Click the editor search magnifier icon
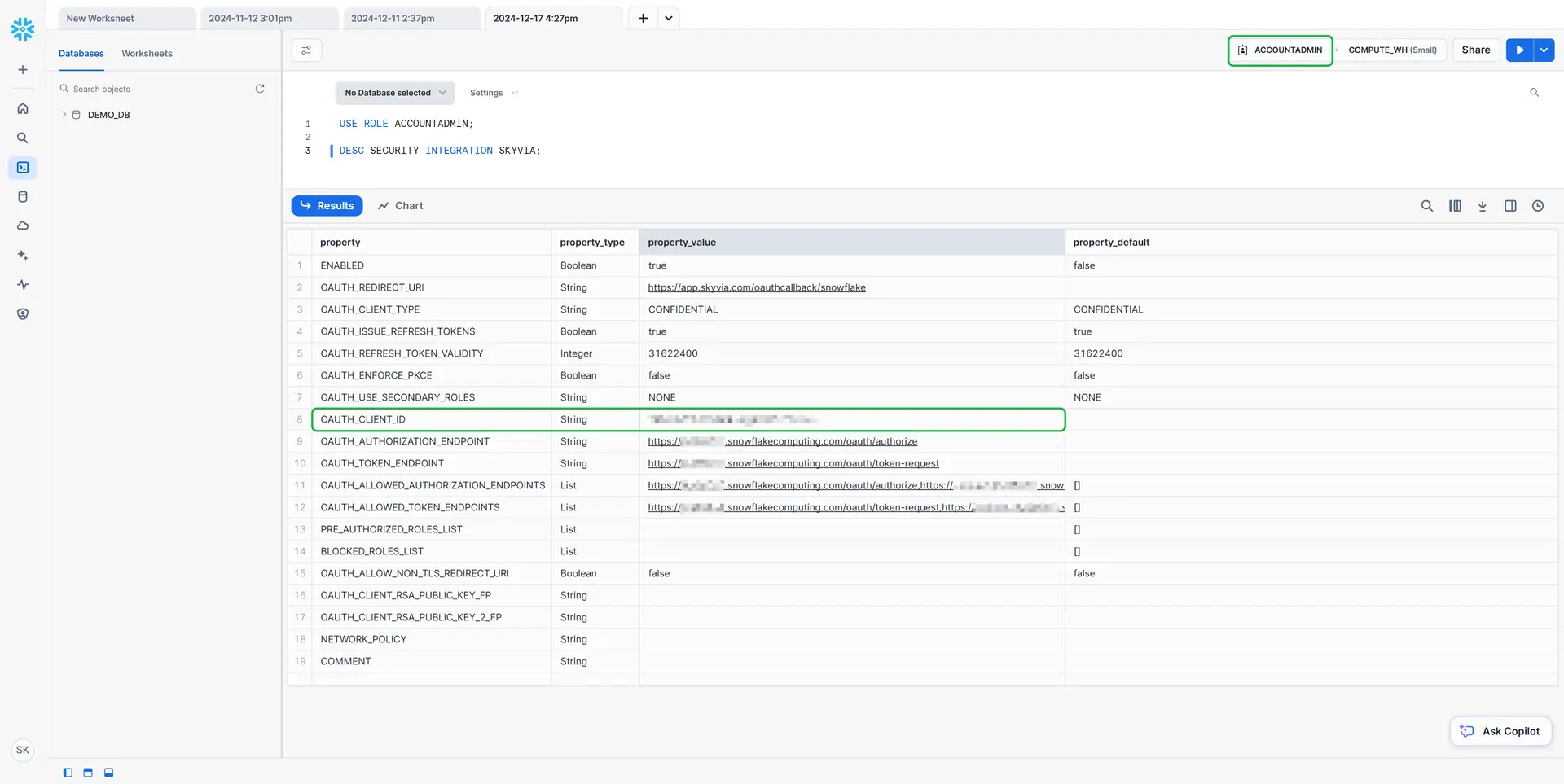 click(x=1534, y=93)
